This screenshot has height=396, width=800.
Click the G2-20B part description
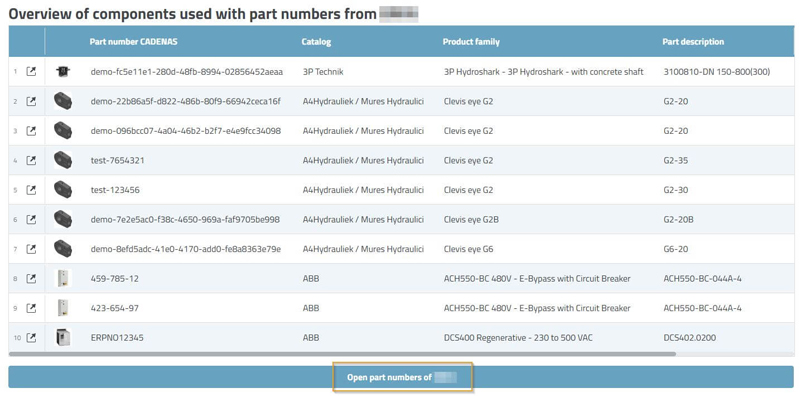678,219
